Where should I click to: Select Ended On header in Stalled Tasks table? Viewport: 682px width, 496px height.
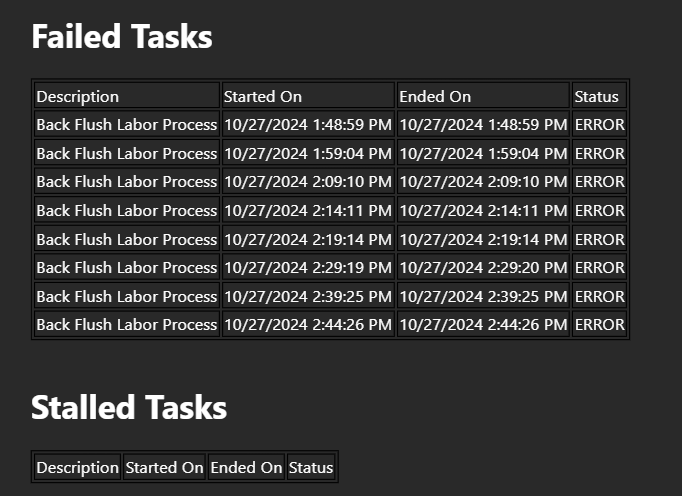coord(246,467)
